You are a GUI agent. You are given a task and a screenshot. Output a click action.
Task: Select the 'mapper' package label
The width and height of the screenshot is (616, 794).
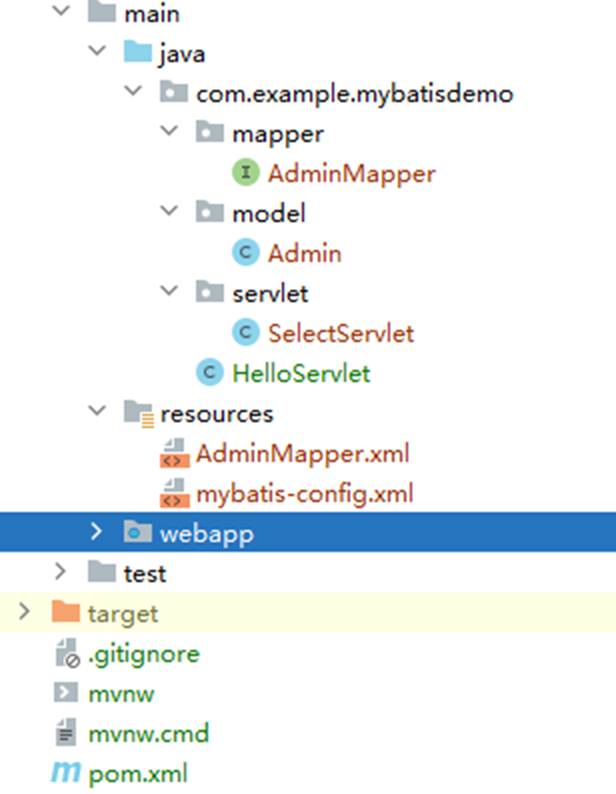pos(278,135)
